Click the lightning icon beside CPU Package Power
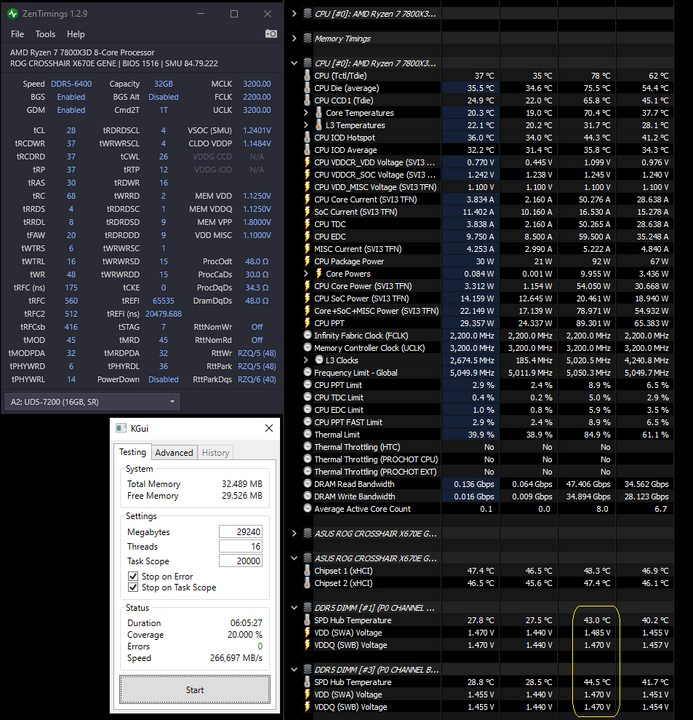Image resolution: width=693 pixels, height=720 pixels. 307,261
